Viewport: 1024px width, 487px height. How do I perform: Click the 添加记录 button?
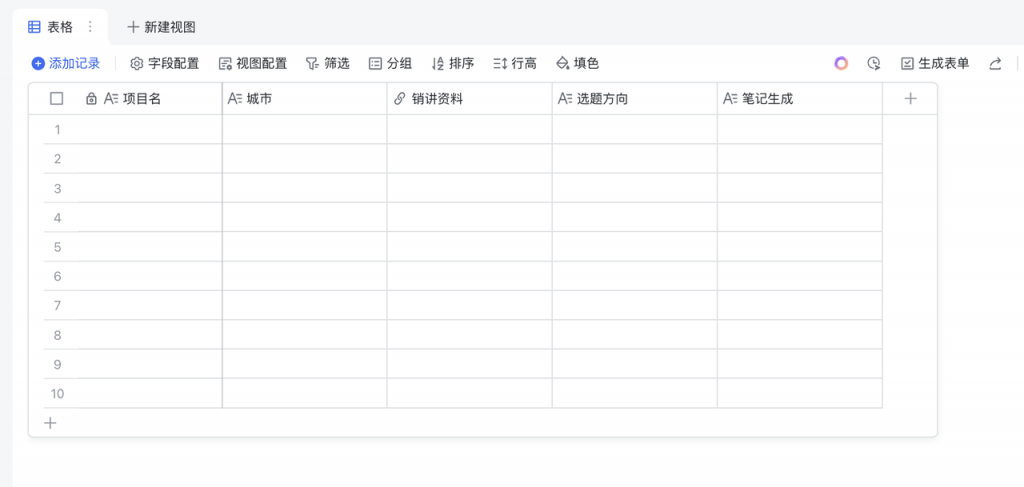[66, 63]
